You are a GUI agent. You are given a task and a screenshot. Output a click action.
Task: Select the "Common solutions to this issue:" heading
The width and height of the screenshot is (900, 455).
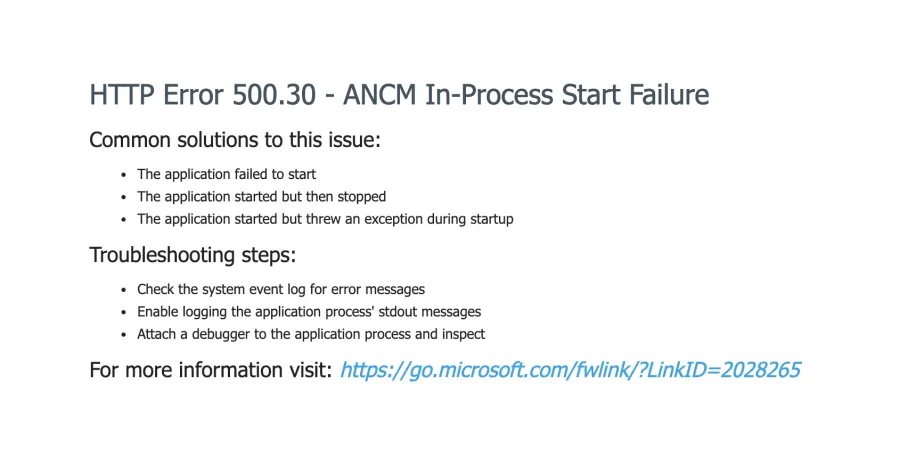[x=235, y=140]
